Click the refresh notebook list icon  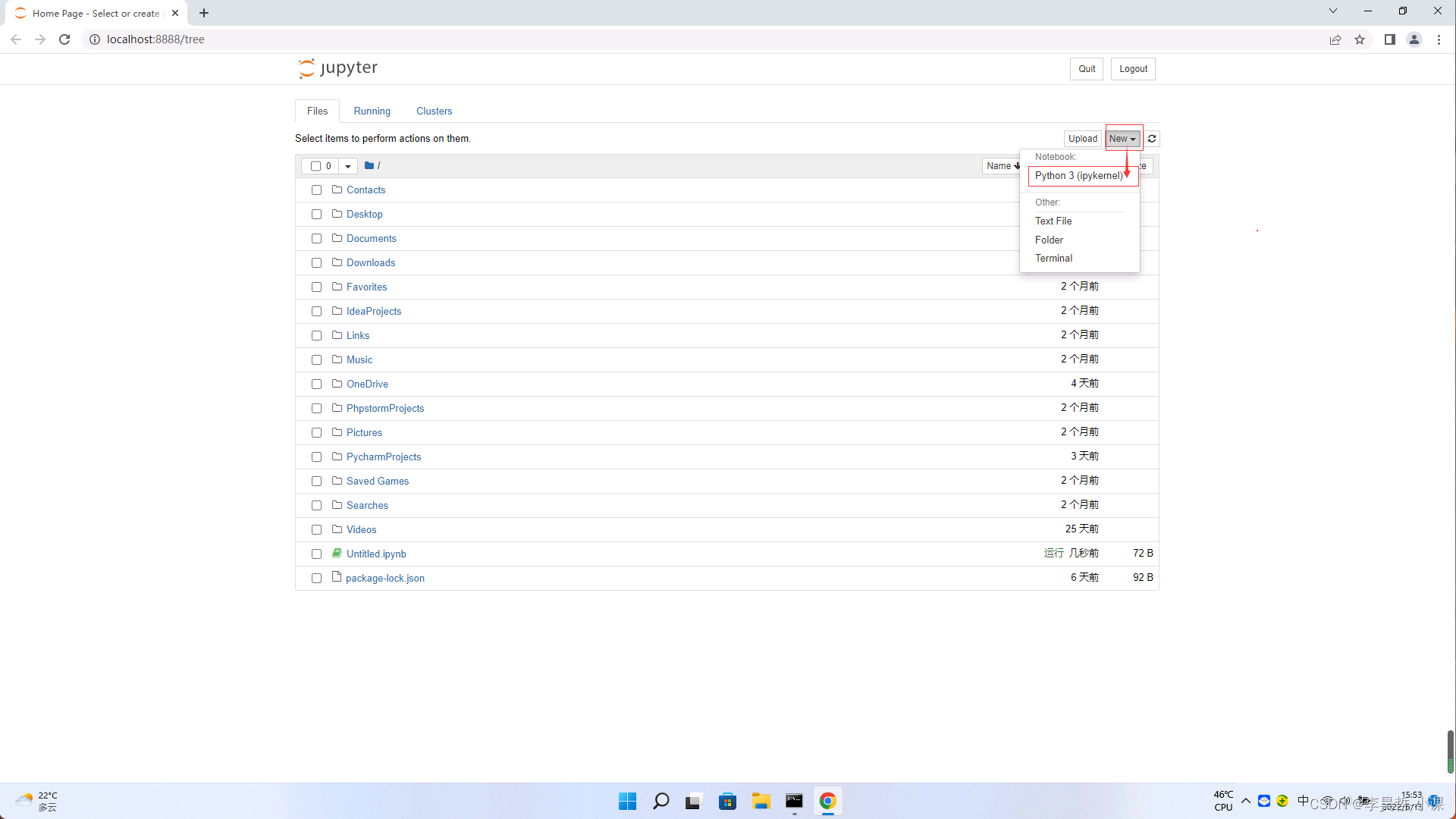1152,139
